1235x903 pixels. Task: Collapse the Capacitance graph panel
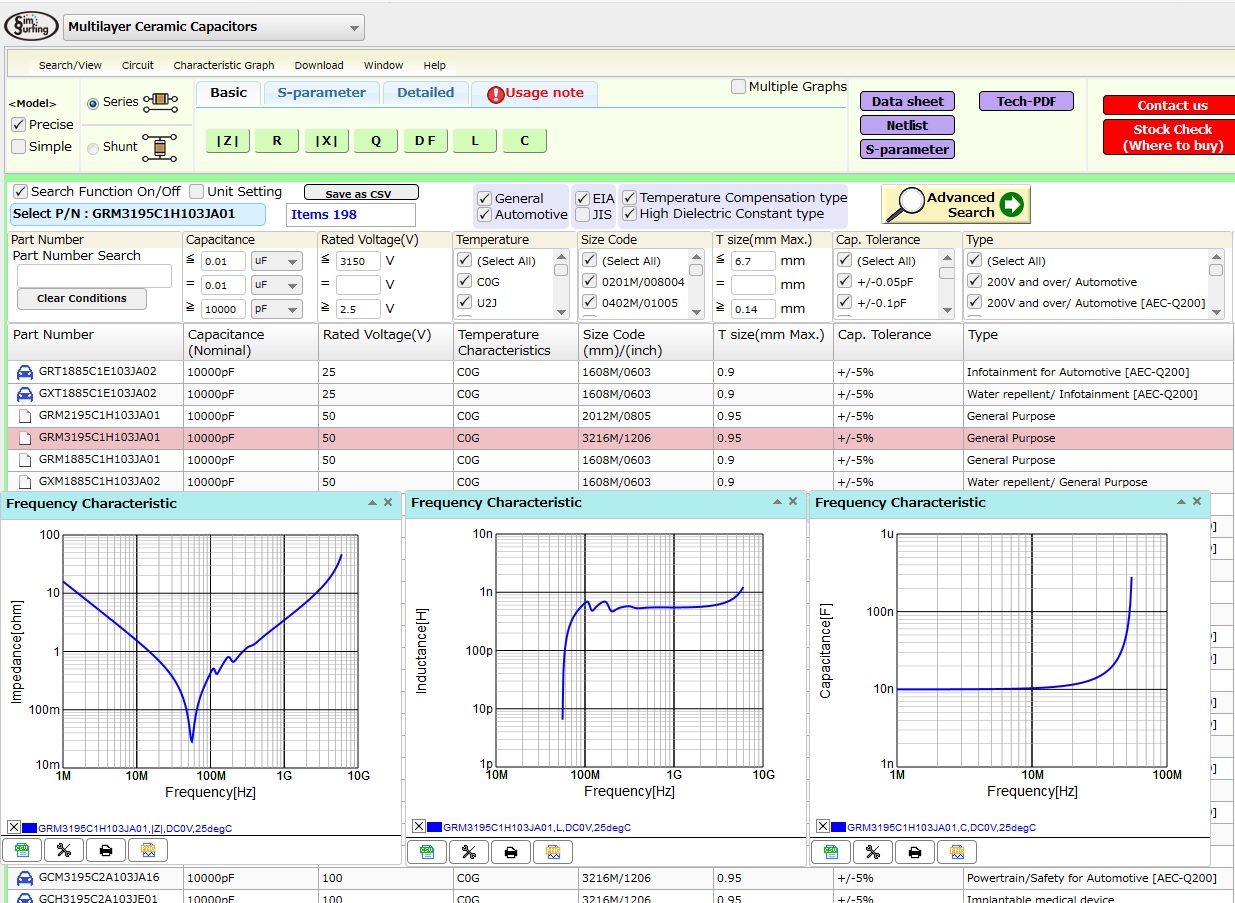(x=1181, y=503)
